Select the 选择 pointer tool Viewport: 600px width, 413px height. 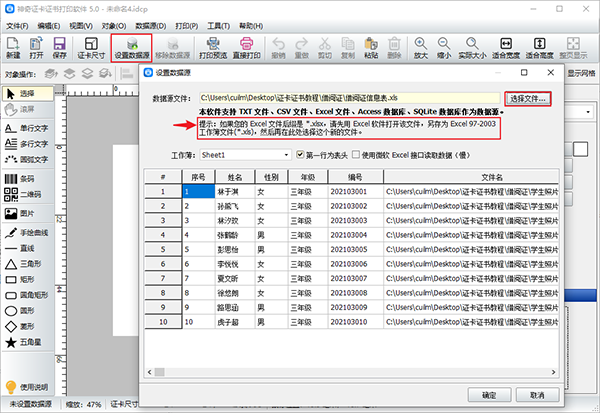click(x=28, y=93)
